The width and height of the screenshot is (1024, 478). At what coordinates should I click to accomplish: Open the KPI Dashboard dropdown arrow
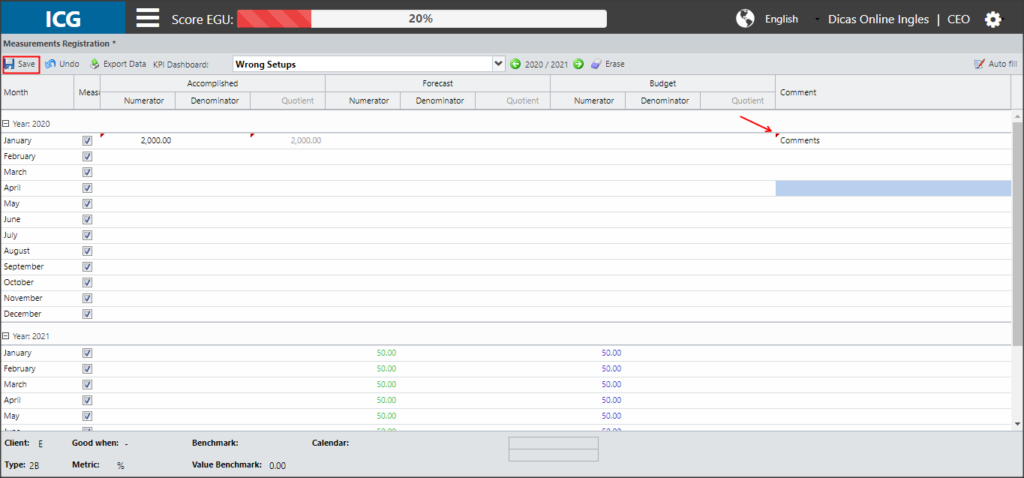(499, 64)
